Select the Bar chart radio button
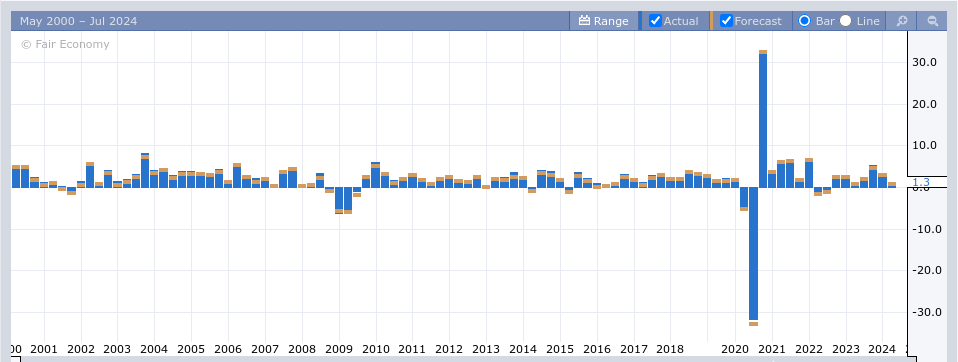Screen dimensions: 958x362 (x=805, y=21)
